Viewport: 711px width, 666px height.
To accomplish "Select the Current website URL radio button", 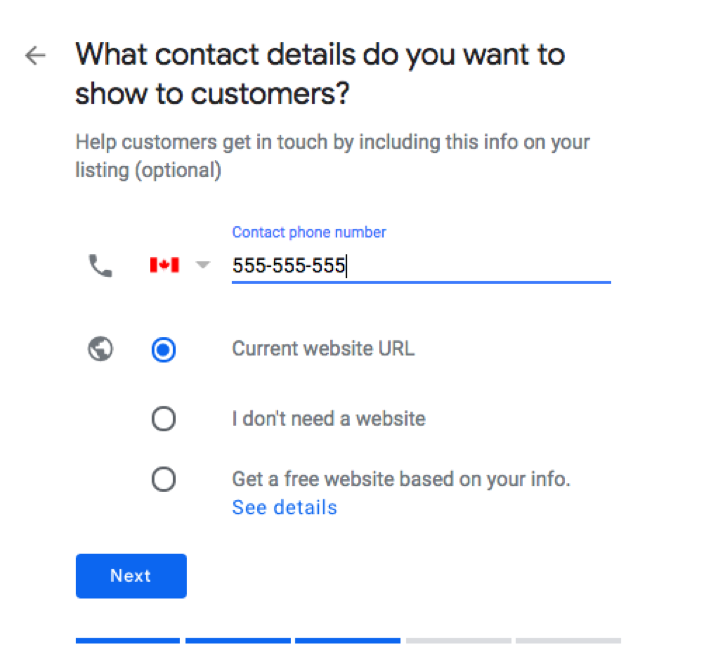I will 163,350.
